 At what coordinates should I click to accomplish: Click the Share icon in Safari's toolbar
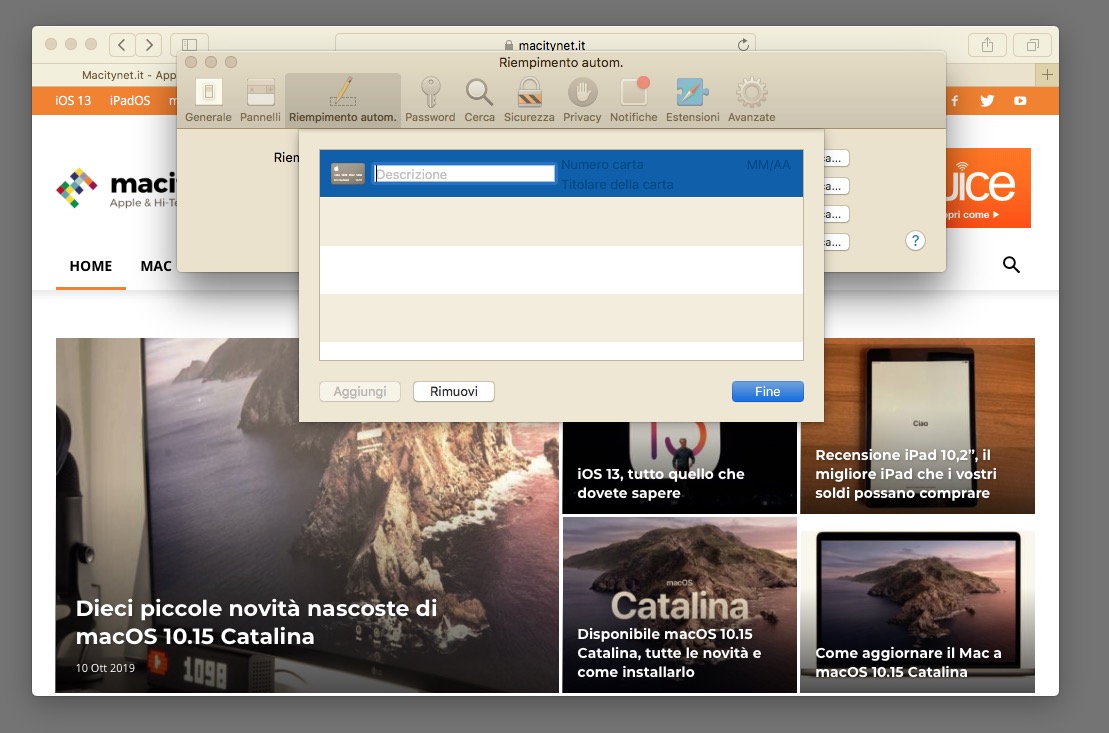988,44
